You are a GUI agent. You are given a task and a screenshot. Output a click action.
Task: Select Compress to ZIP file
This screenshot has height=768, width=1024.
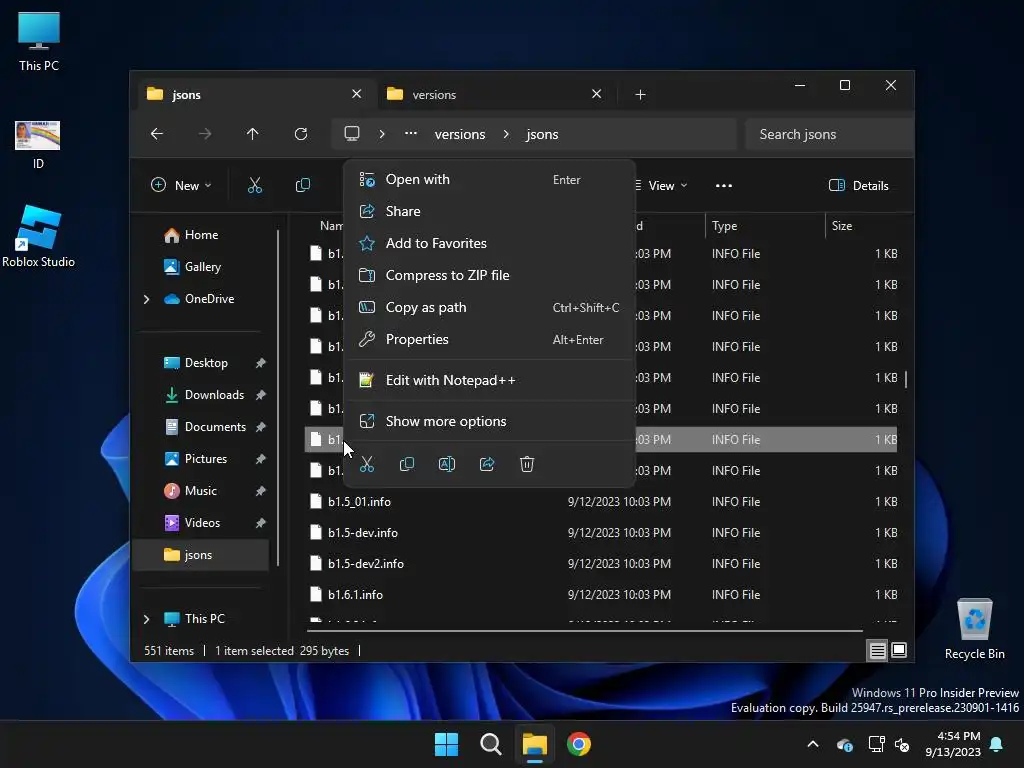point(490,275)
